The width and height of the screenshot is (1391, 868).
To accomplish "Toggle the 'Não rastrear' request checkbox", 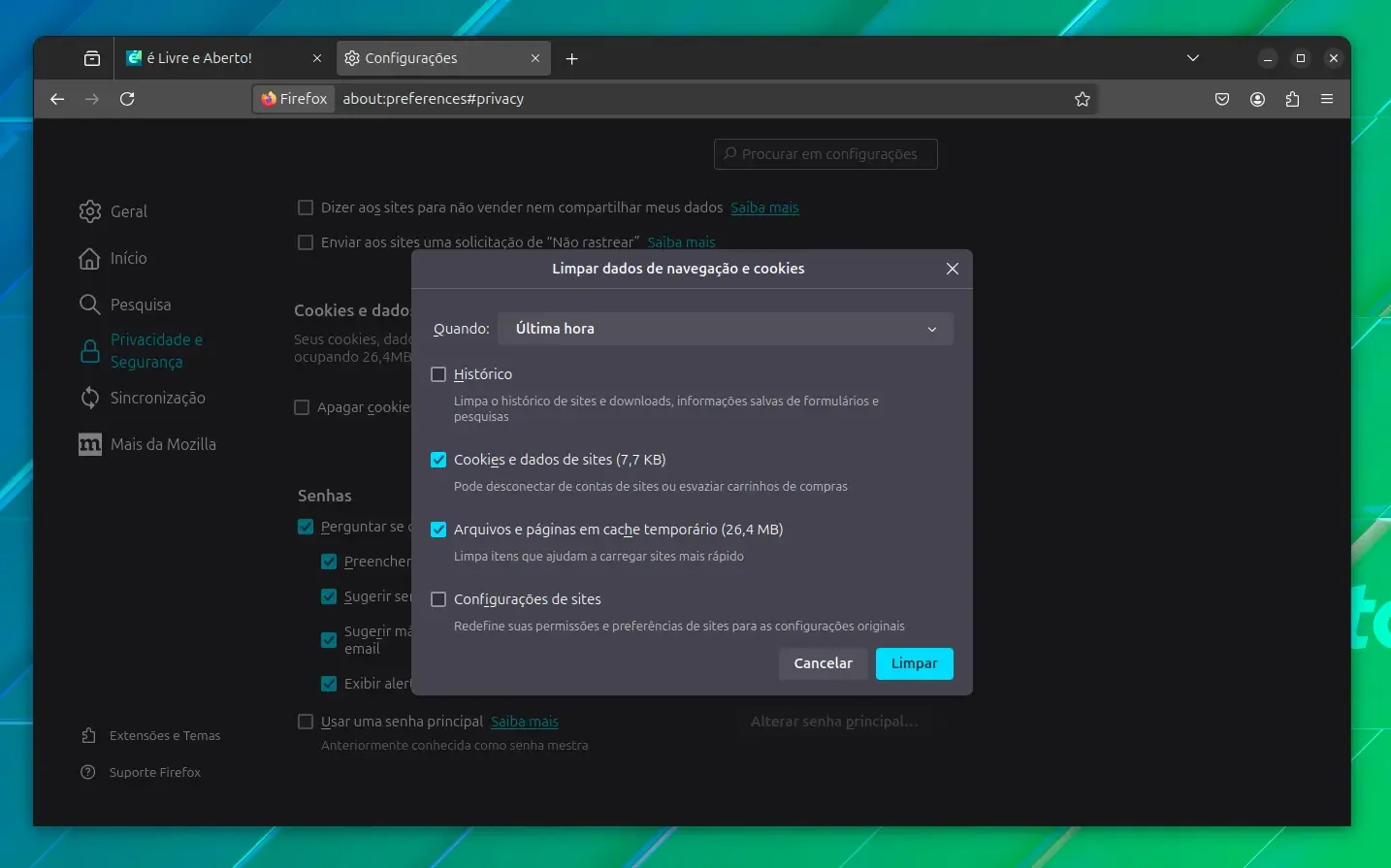I will (306, 242).
